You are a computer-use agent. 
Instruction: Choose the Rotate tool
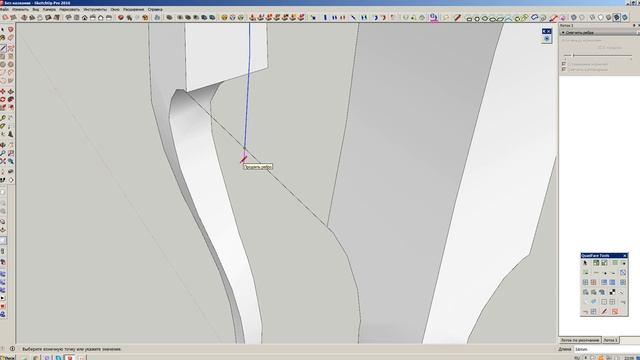3,99
